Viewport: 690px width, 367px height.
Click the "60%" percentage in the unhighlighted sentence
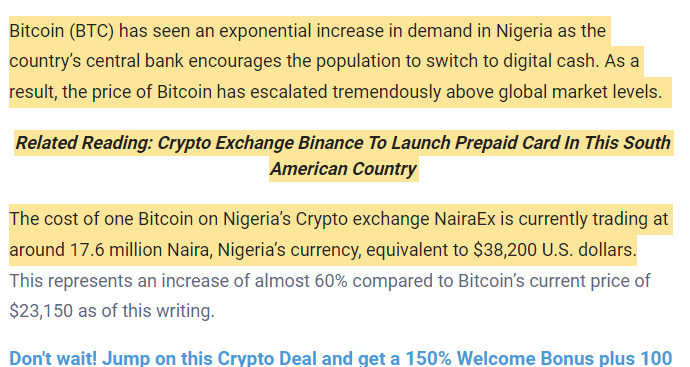[x=331, y=281]
